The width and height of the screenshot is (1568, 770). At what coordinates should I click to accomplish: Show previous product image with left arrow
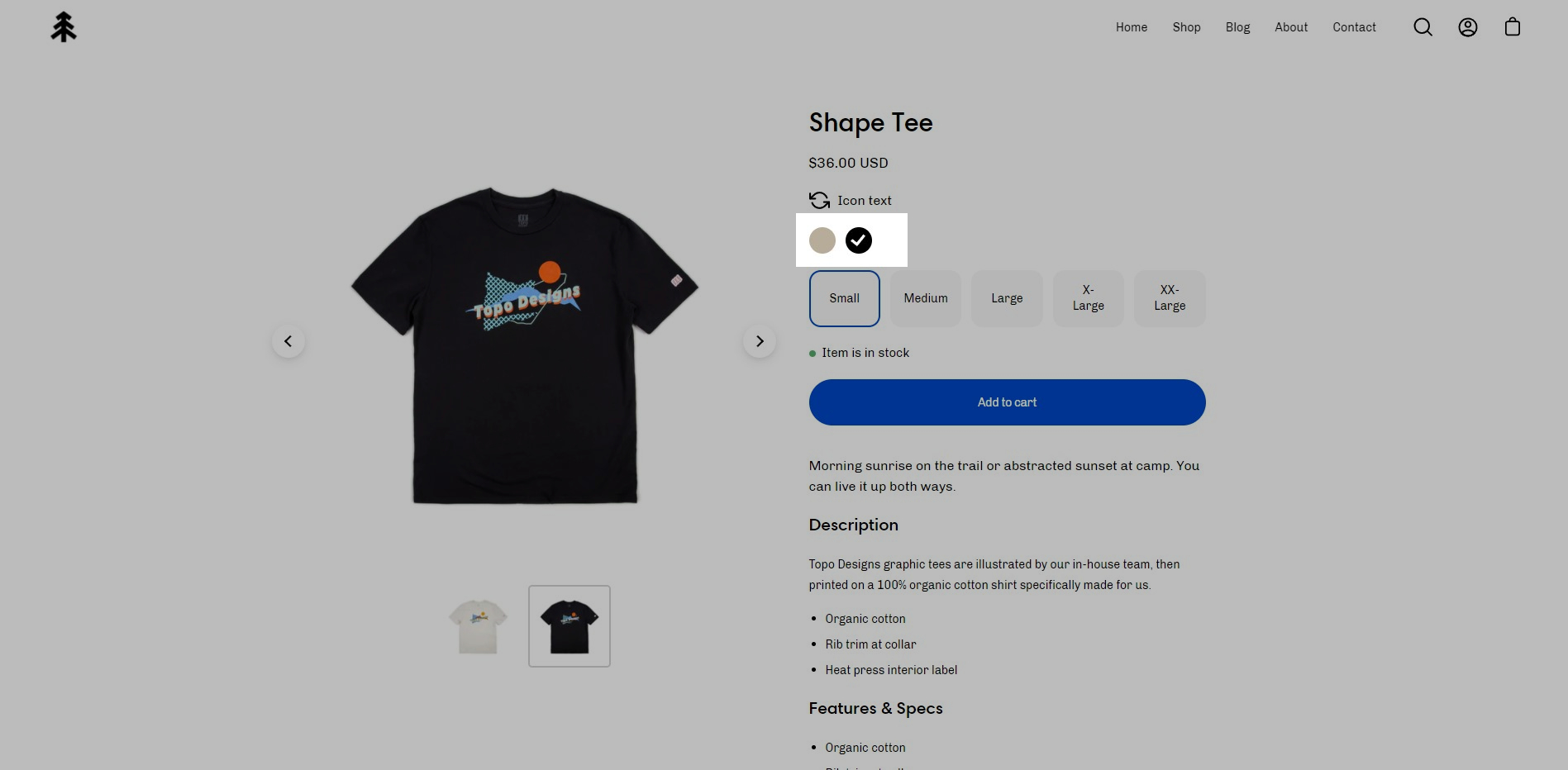click(288, 341)
